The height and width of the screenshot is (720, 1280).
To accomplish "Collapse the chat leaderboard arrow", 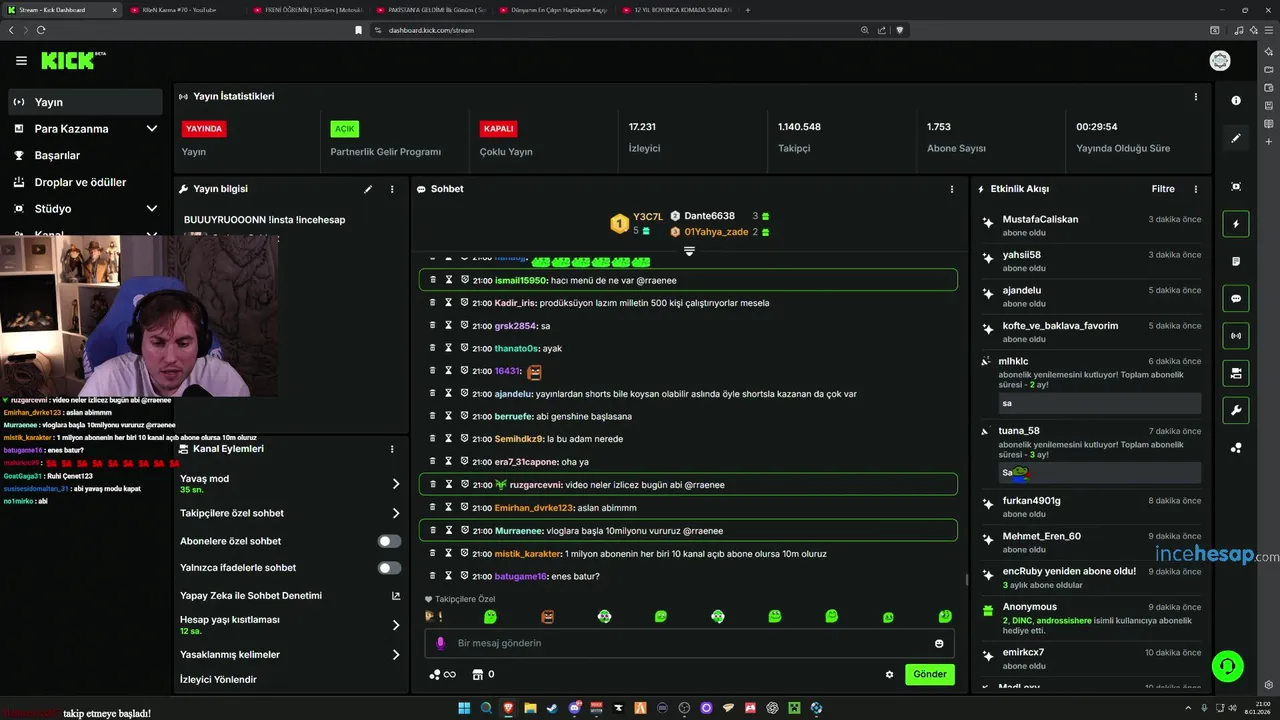I will tap(689, 251).
